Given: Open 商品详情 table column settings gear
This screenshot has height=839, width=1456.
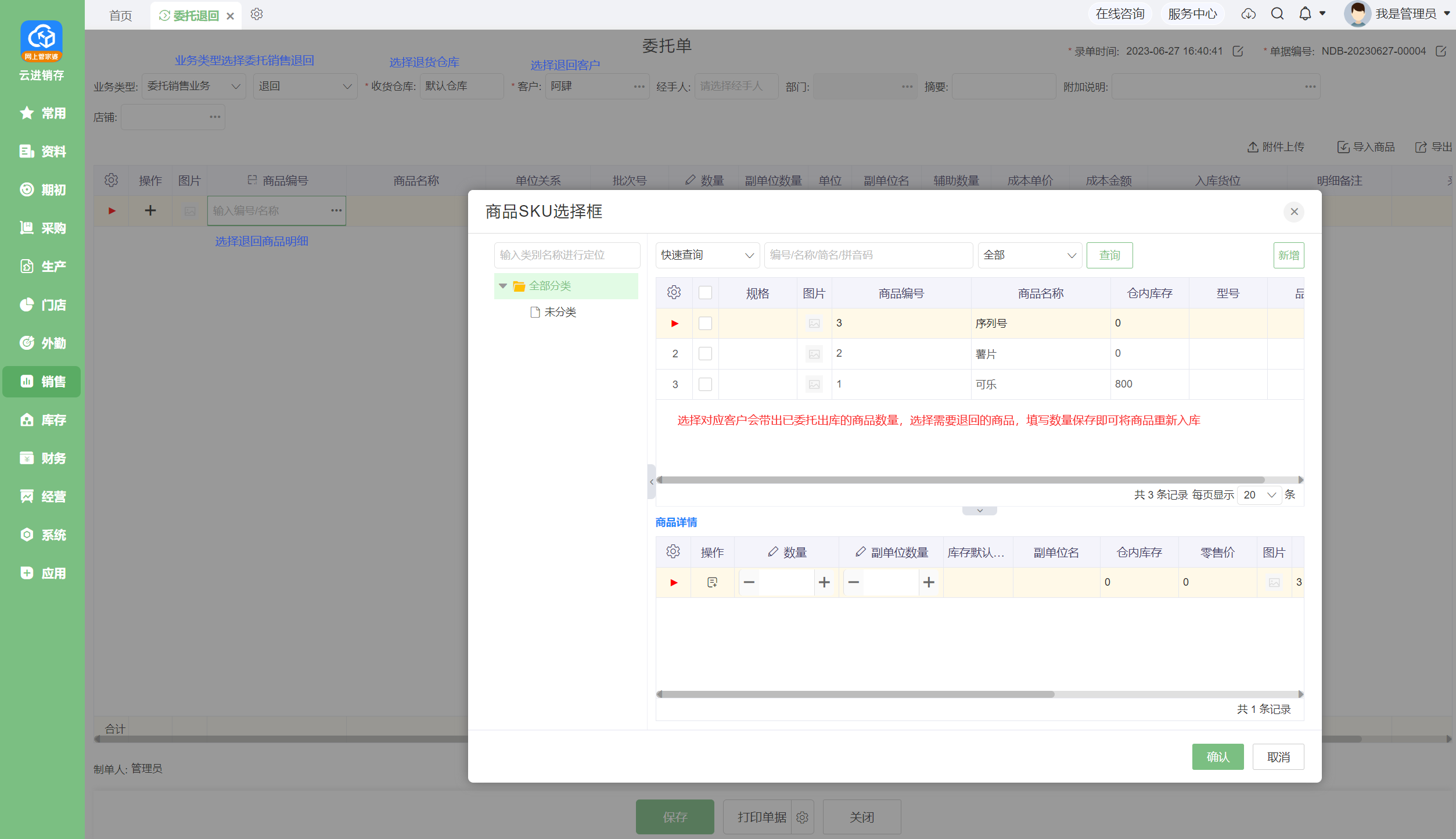Looking at the screenshot, I should click(673, 552).
